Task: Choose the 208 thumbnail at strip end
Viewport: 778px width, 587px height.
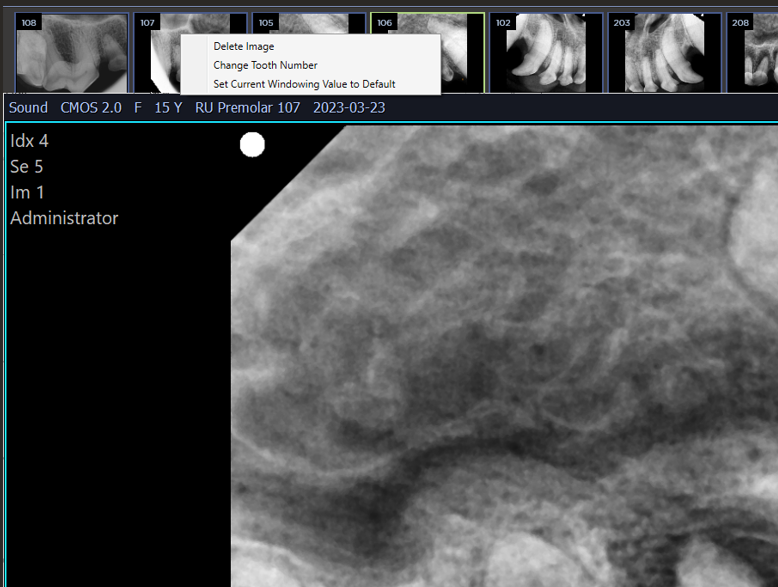Action: click(x=754, y=54)
